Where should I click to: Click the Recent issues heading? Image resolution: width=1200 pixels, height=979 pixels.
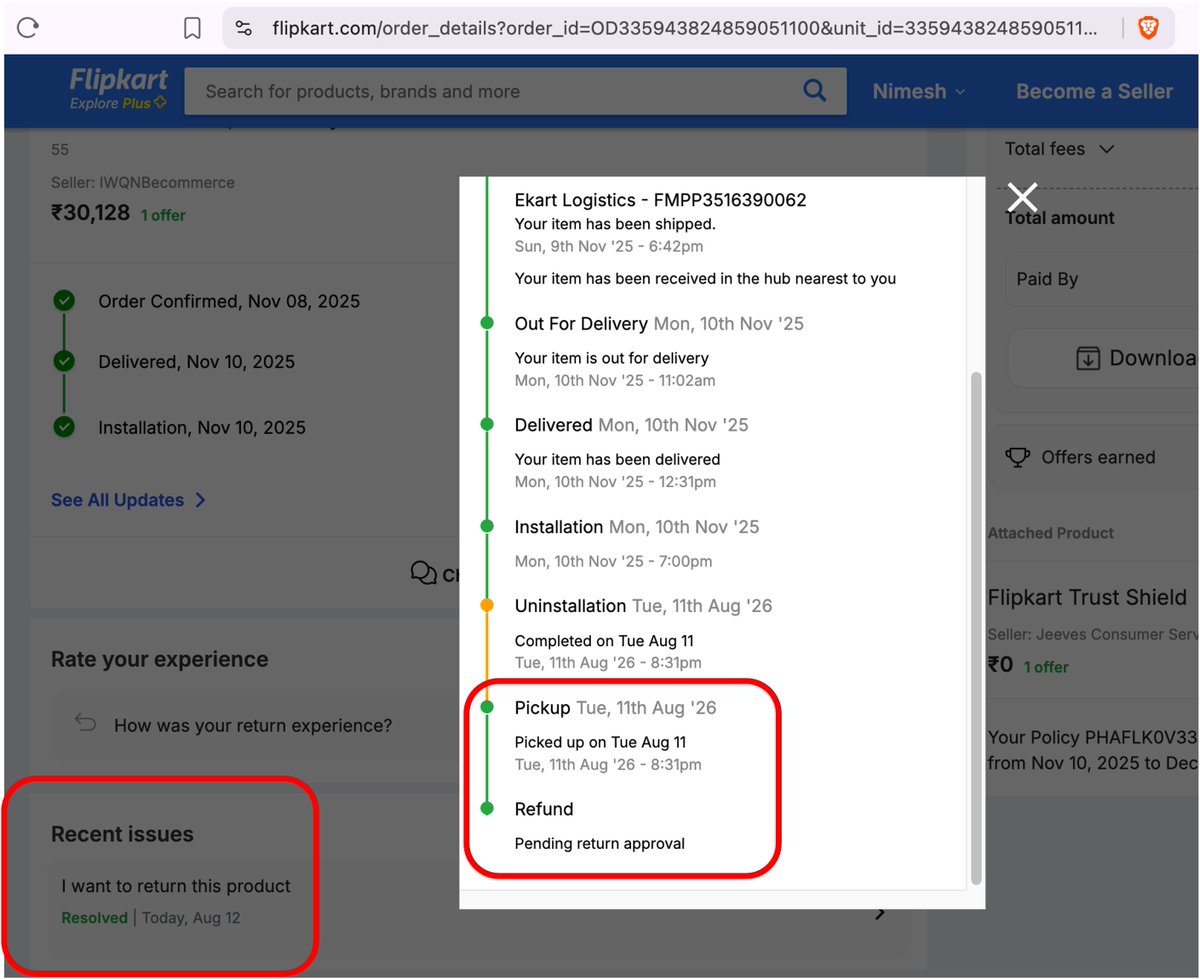coord(122,834)
